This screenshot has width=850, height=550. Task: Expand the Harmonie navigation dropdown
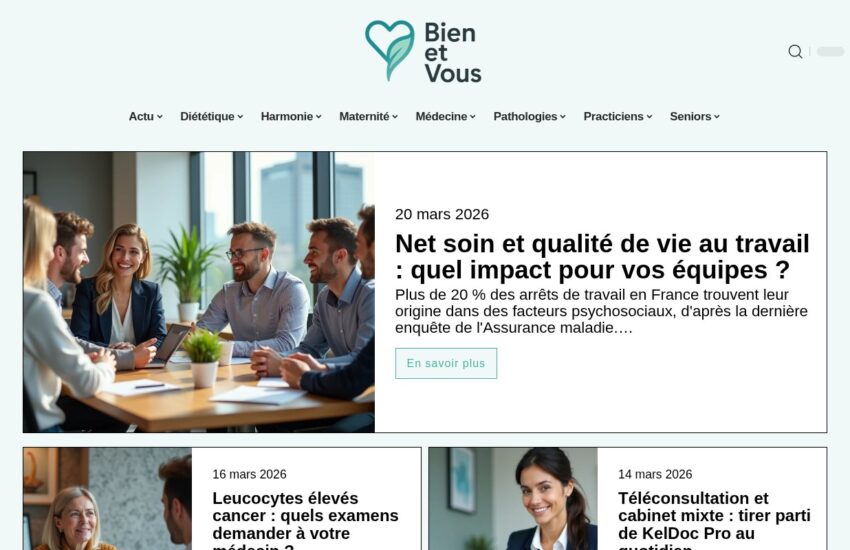pos(291,117)
